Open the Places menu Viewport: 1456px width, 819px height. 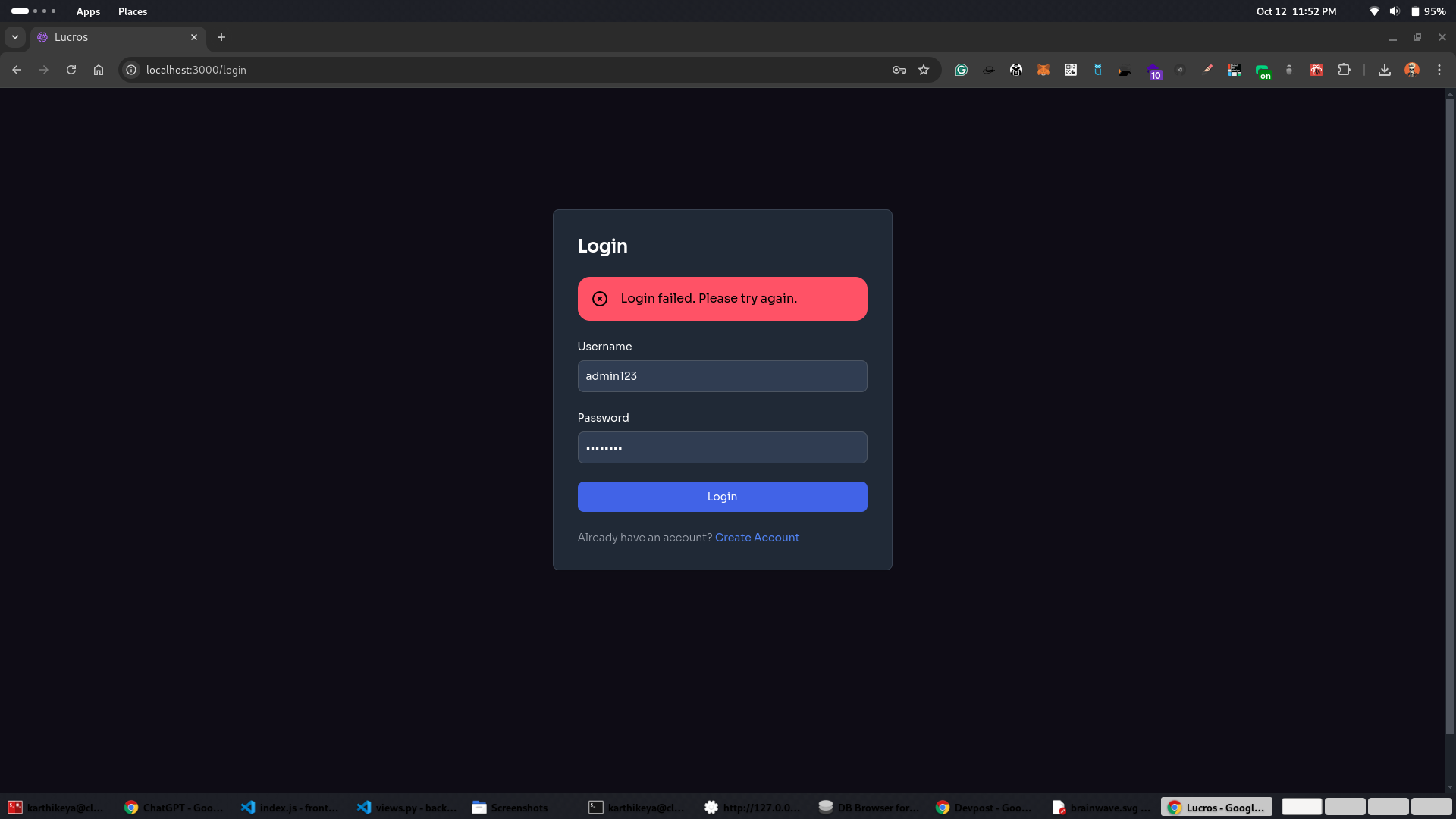coord(133,11)
